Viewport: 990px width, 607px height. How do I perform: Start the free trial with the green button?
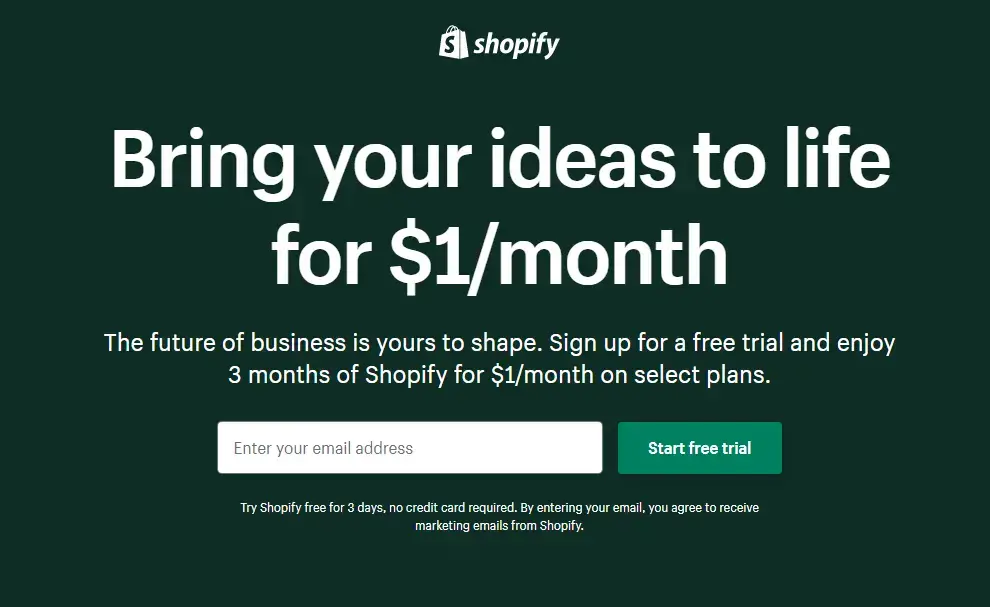pyautogui.click(x=700, y=447)
